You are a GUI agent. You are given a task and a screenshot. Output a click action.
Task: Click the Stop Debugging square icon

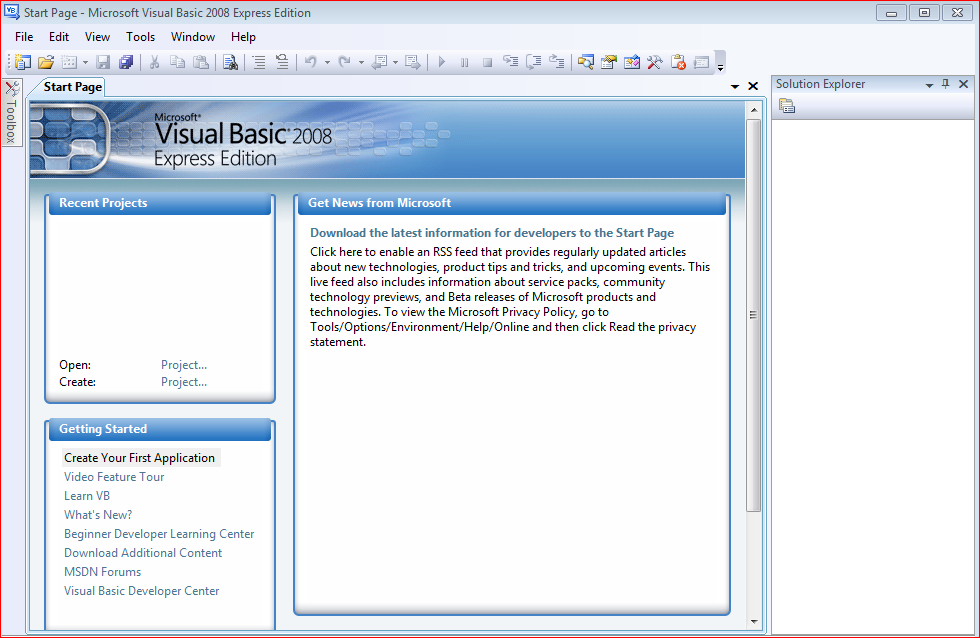[x=488, y=62]
